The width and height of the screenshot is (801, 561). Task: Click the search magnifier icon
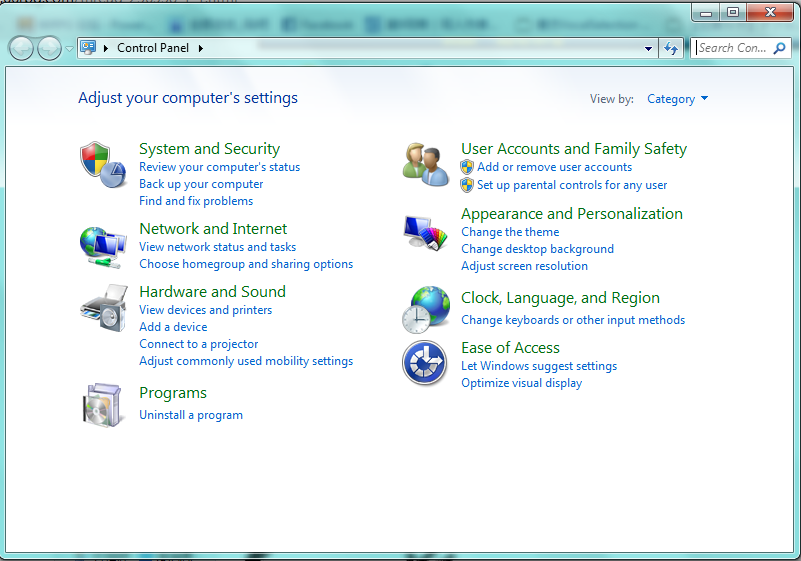click(x=780, y=48)
